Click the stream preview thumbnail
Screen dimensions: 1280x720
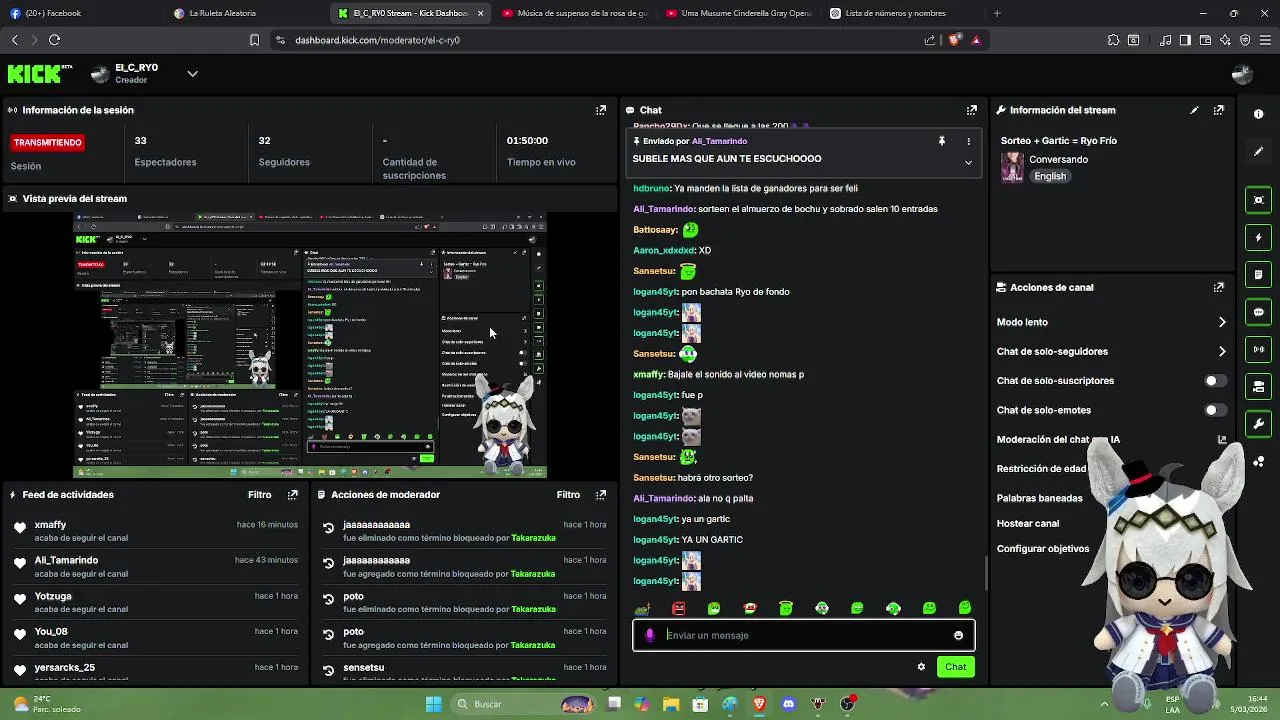coord(310,345)
